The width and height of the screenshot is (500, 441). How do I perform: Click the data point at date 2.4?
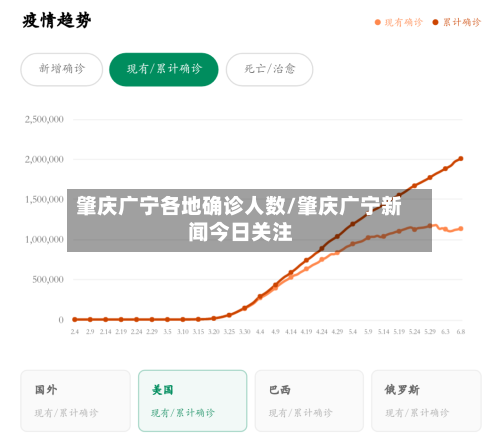(x=75, y=319)
